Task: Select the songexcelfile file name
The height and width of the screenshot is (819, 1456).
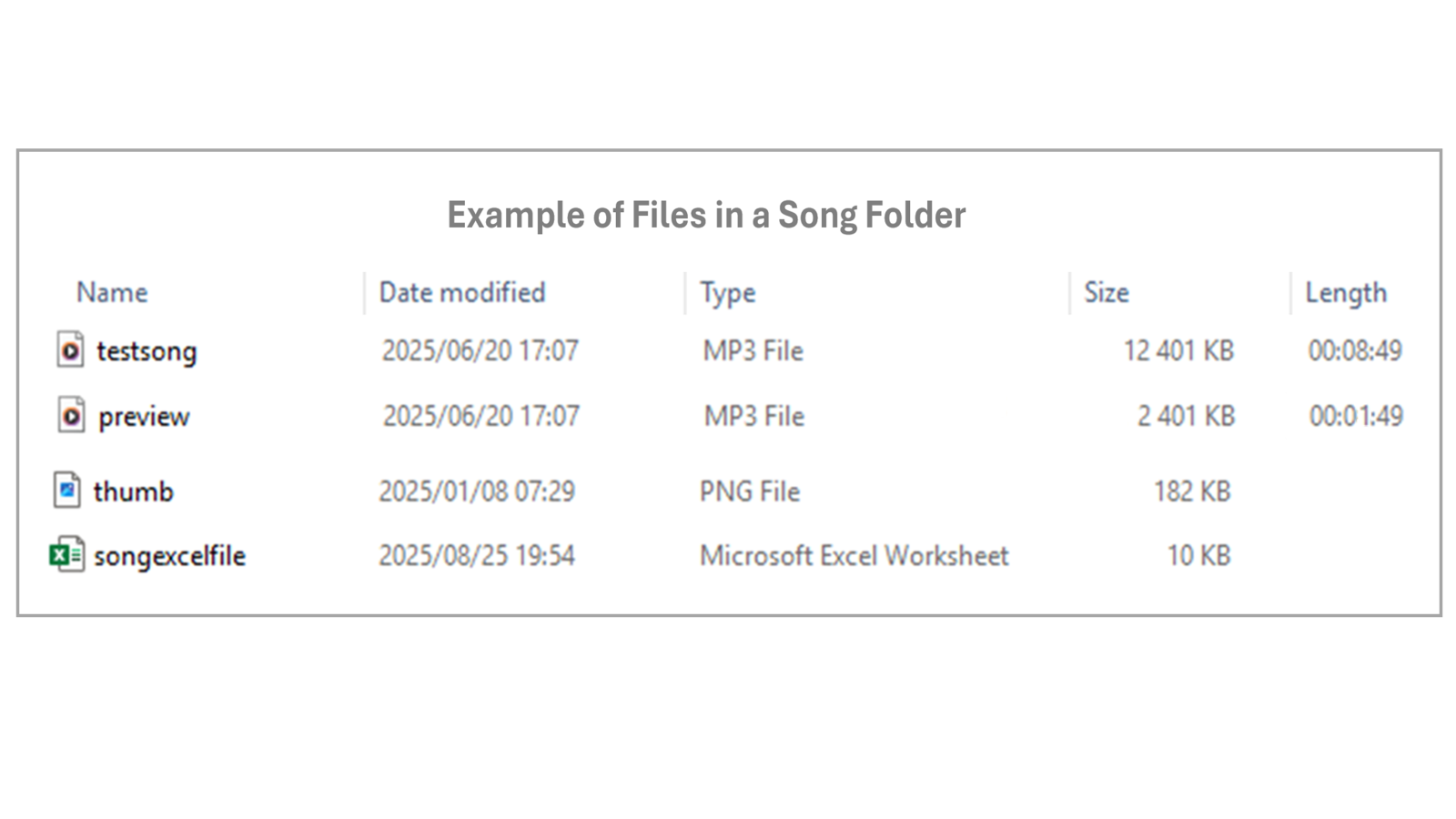Action: click(x=169, y=556)
